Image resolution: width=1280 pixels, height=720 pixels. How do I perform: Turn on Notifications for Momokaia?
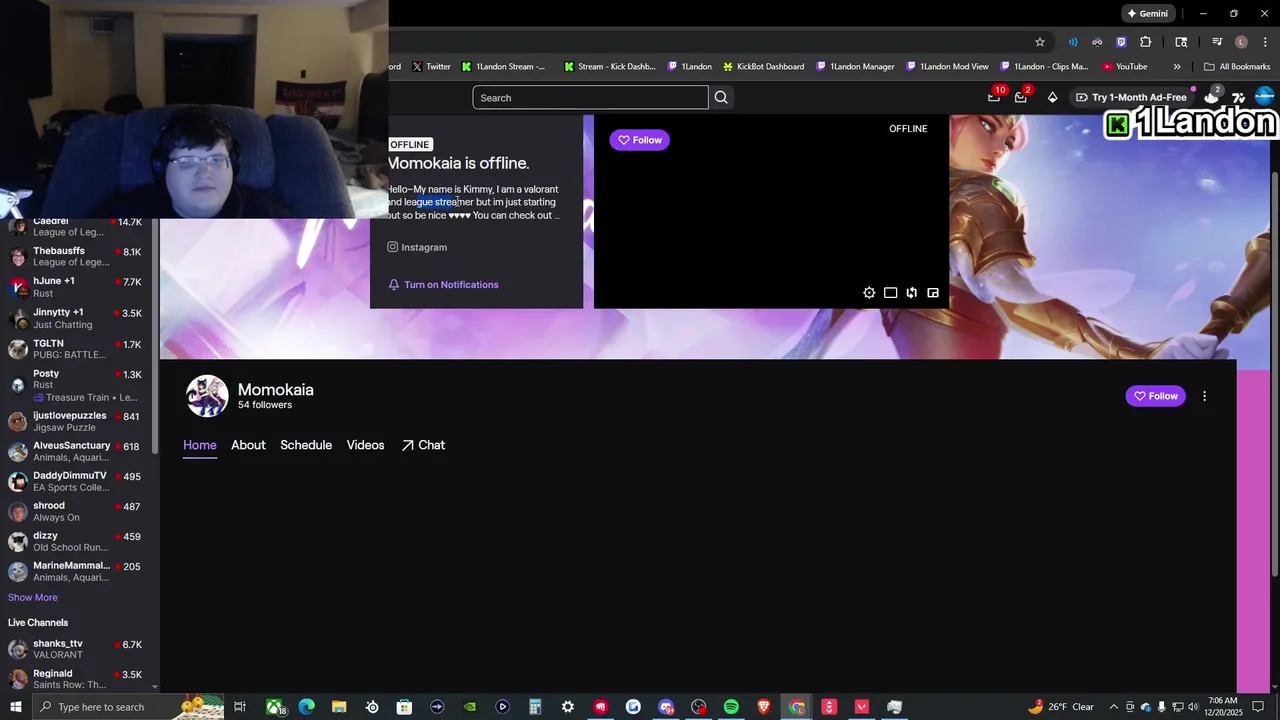444,285
